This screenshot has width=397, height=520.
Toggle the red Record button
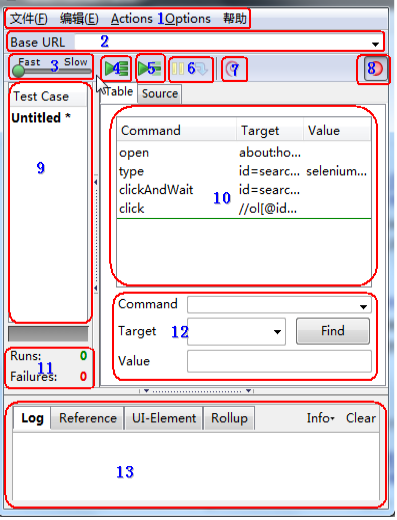pyautogui.click(x=375, y=69)
